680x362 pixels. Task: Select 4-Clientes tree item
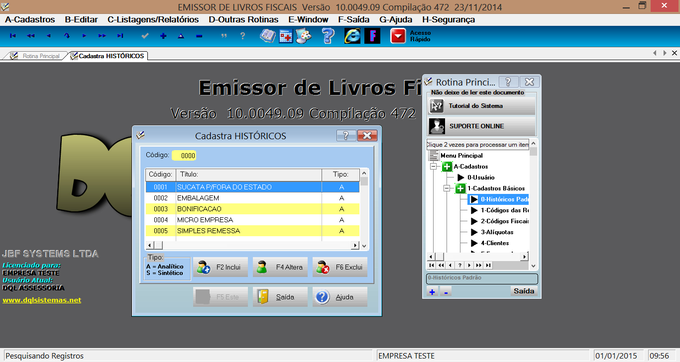coord(494,243)
